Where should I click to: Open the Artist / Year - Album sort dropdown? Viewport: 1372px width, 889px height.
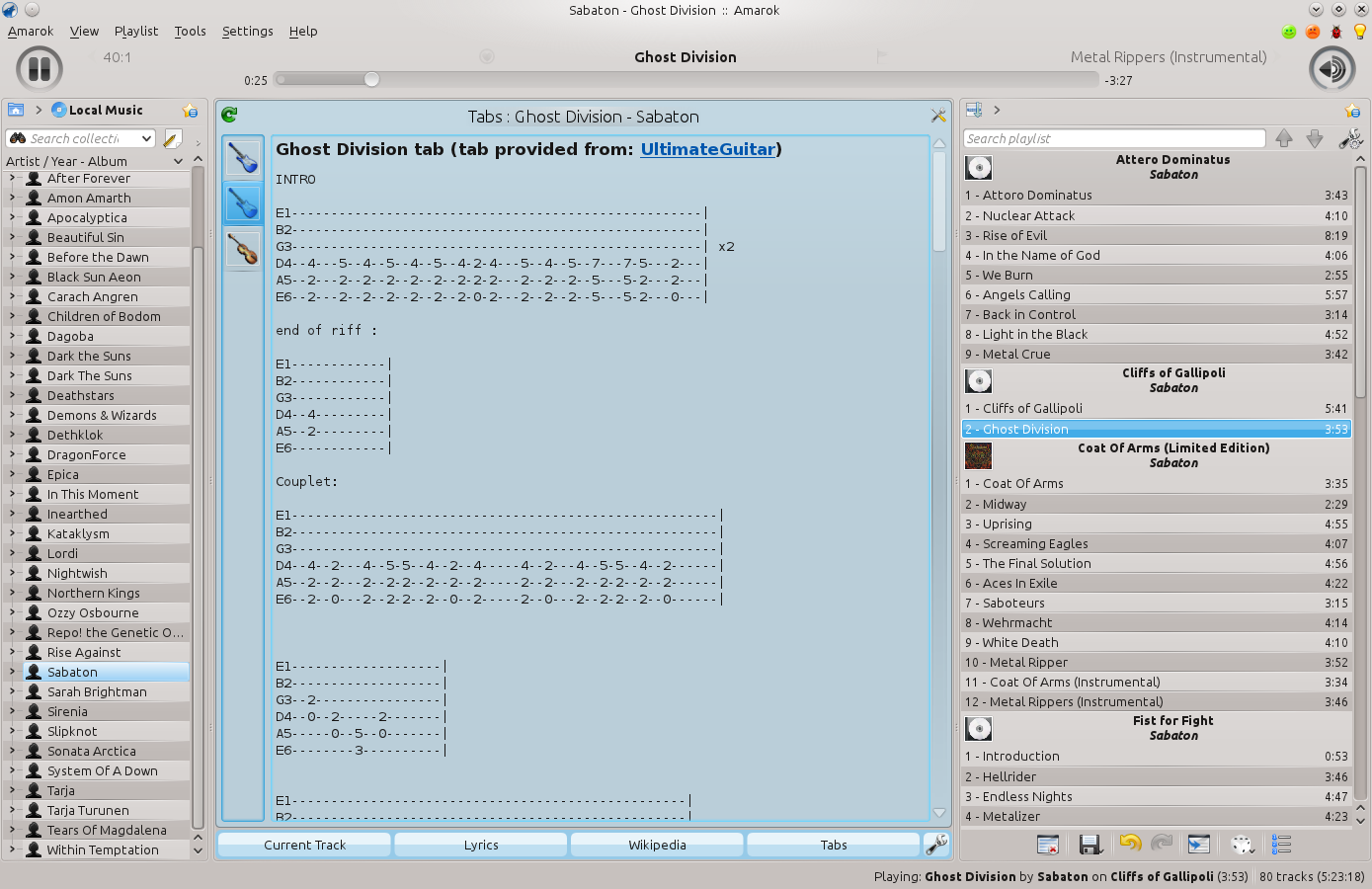click(x=179, y=161)
